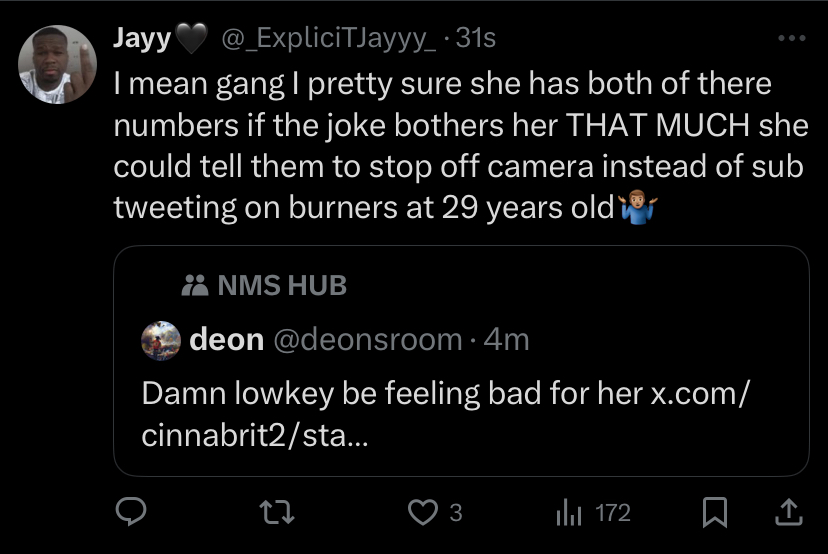Open Jayy's profile picture
This screenshot has height=554, width=828.
[x=57, y=64]
